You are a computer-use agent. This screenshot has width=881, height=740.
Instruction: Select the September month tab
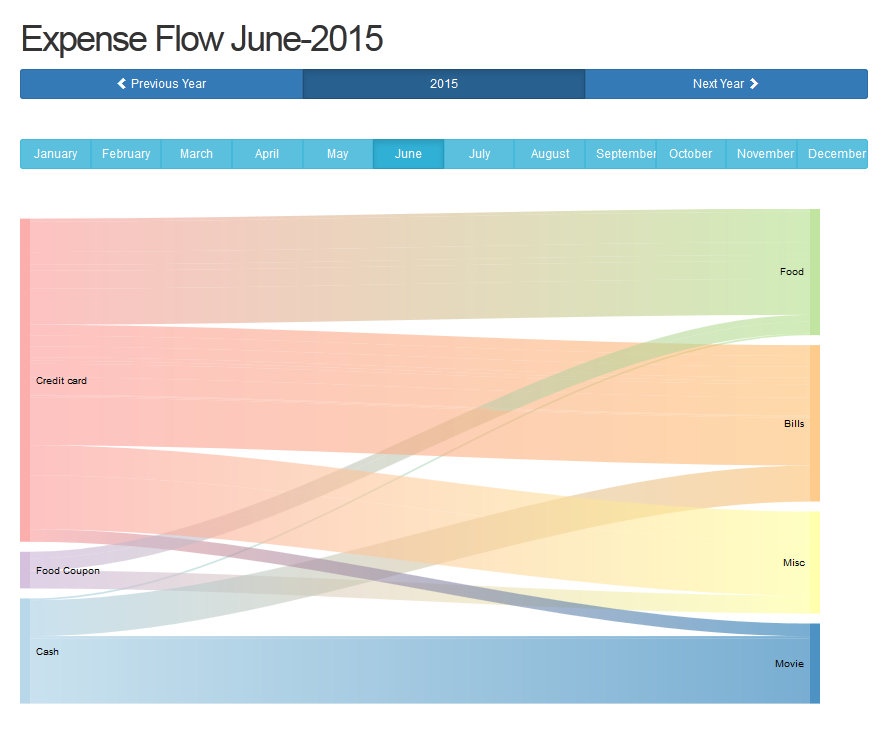(621, 154)
